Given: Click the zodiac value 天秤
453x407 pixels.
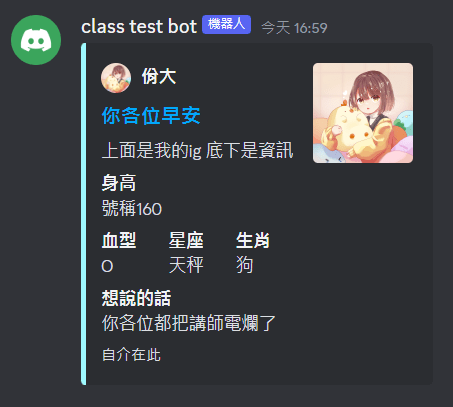Looking at the screenshot, I should point(186,265).
